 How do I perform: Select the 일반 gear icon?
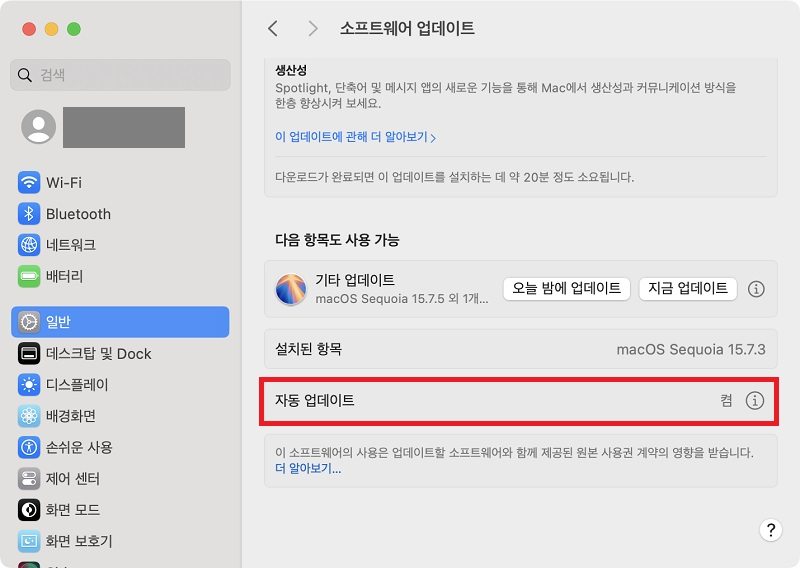[29, 322]
